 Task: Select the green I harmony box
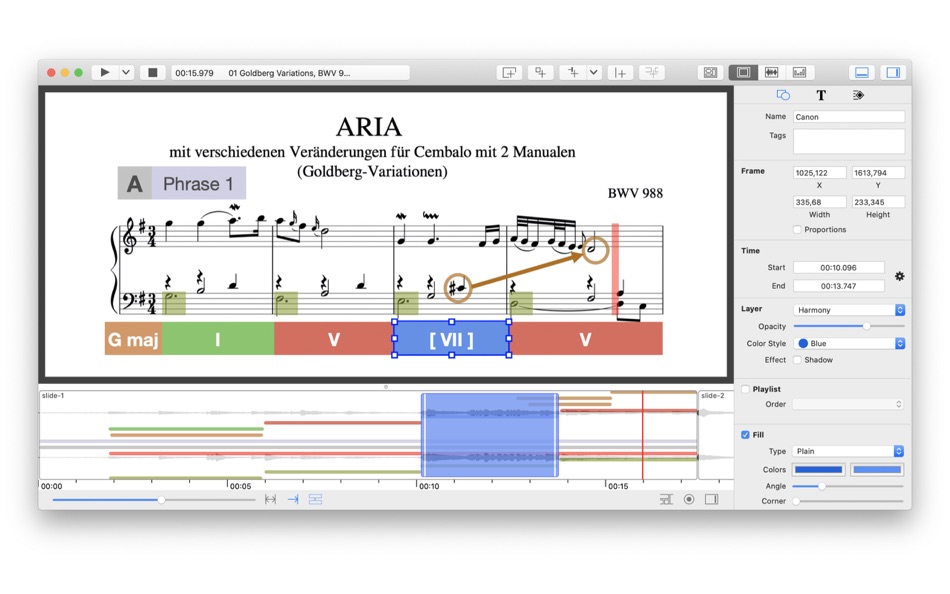tap(218, 339)
